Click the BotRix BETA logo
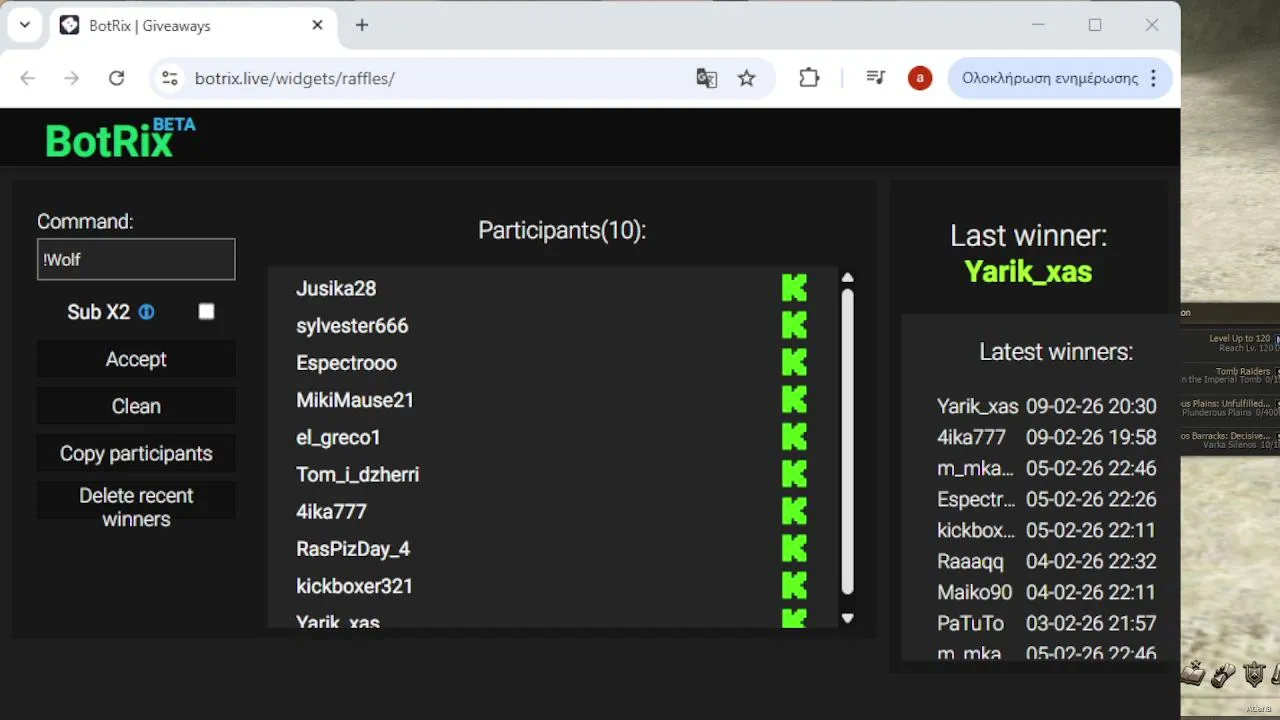1280x720 pixels. (120, 138)
